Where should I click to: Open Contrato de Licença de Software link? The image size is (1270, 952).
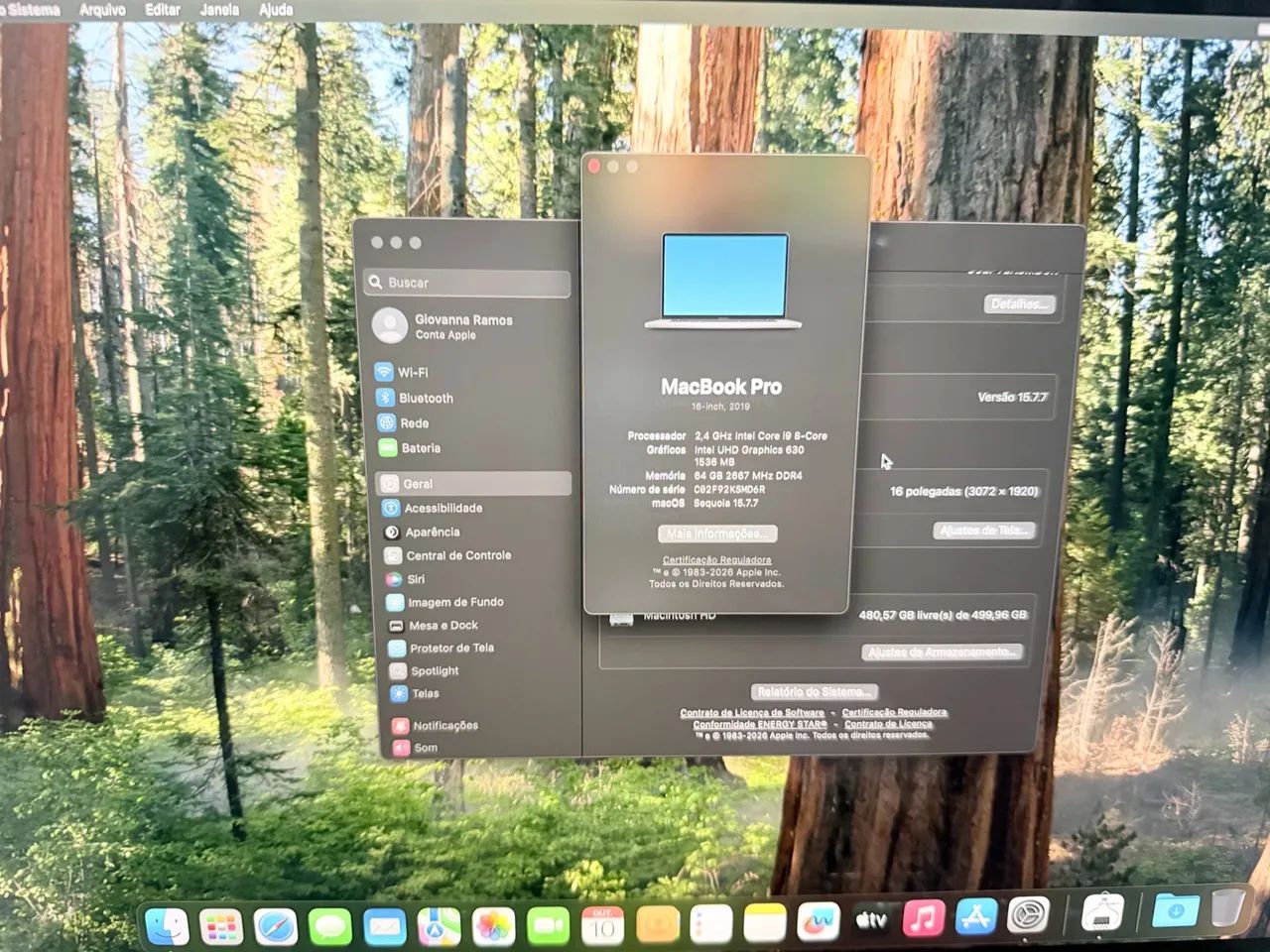pyautogui.click(x=752, y=713)
